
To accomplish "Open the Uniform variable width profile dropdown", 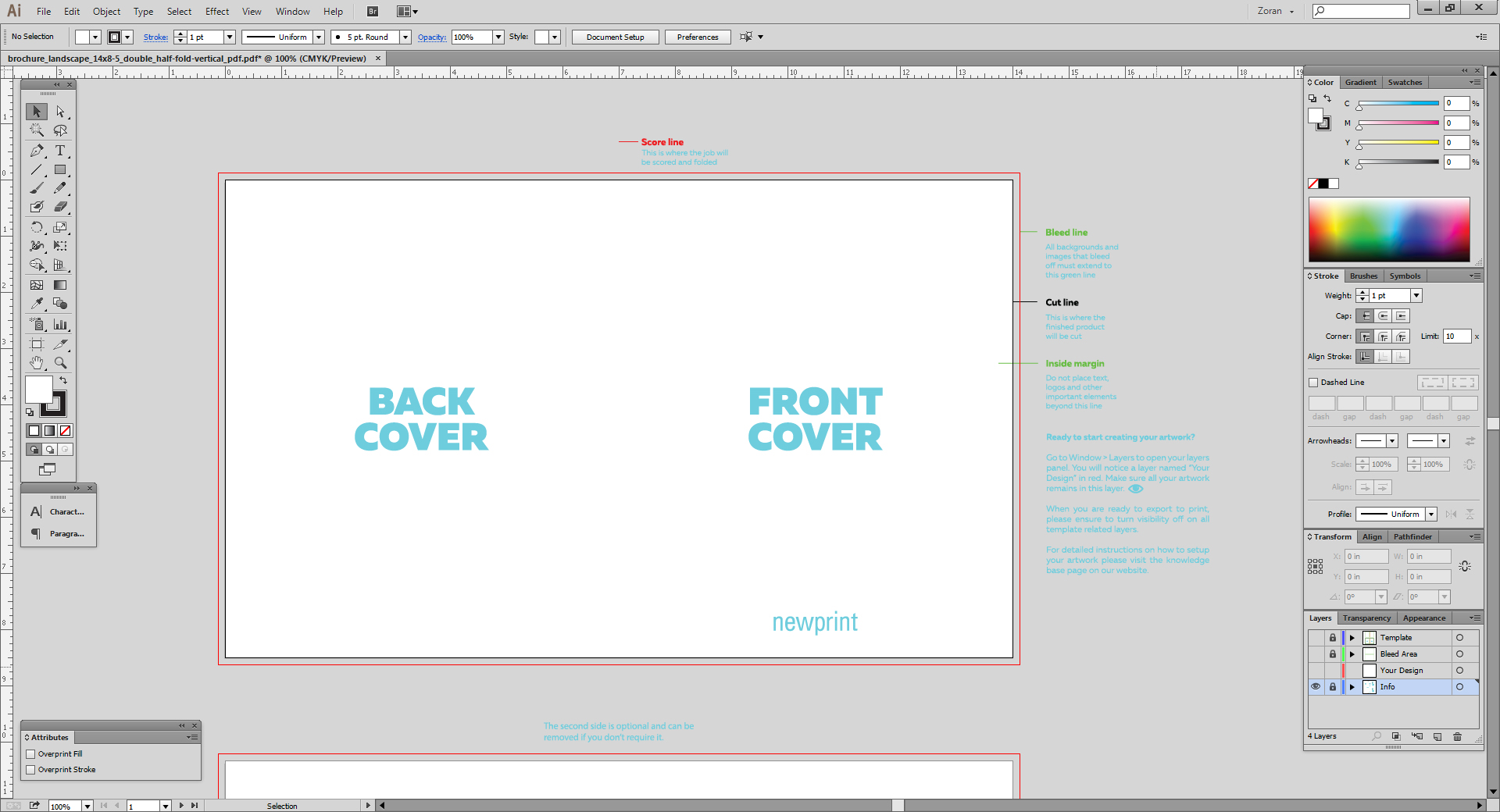I will (x=319, y=37).
